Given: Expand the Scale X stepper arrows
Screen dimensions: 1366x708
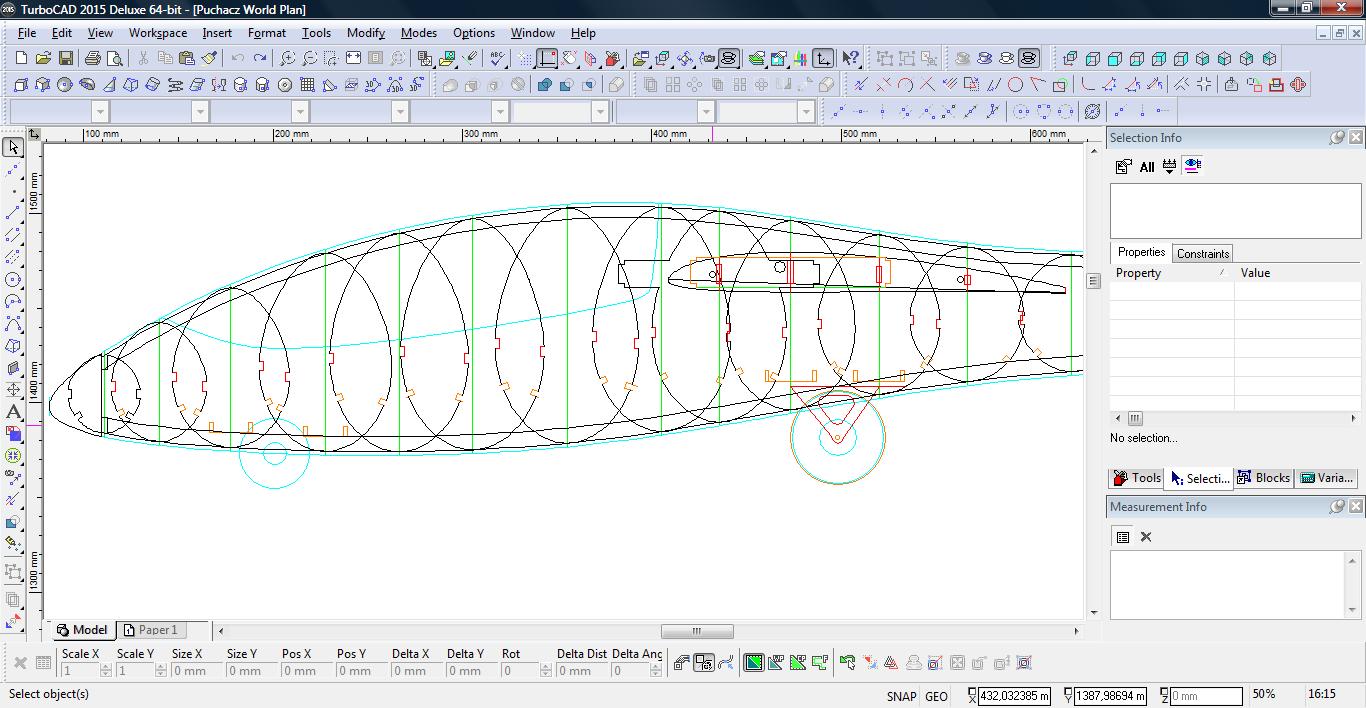Looking at the screenshot, I should point(106,670).
